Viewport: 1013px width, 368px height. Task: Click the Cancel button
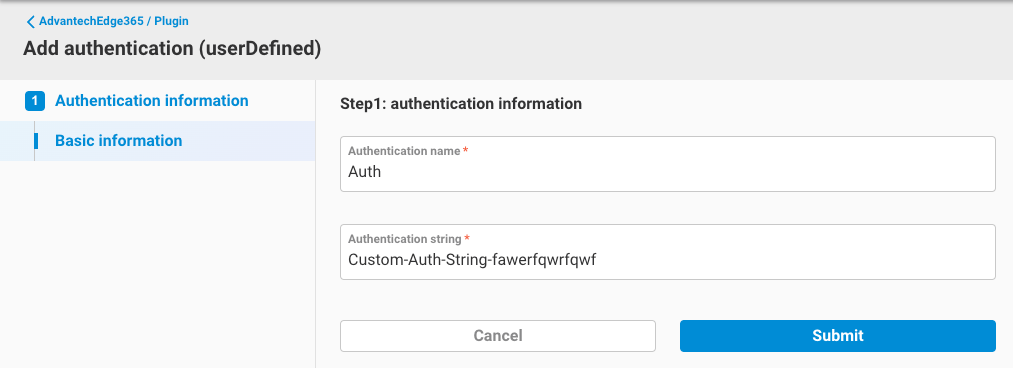[497, 336]
